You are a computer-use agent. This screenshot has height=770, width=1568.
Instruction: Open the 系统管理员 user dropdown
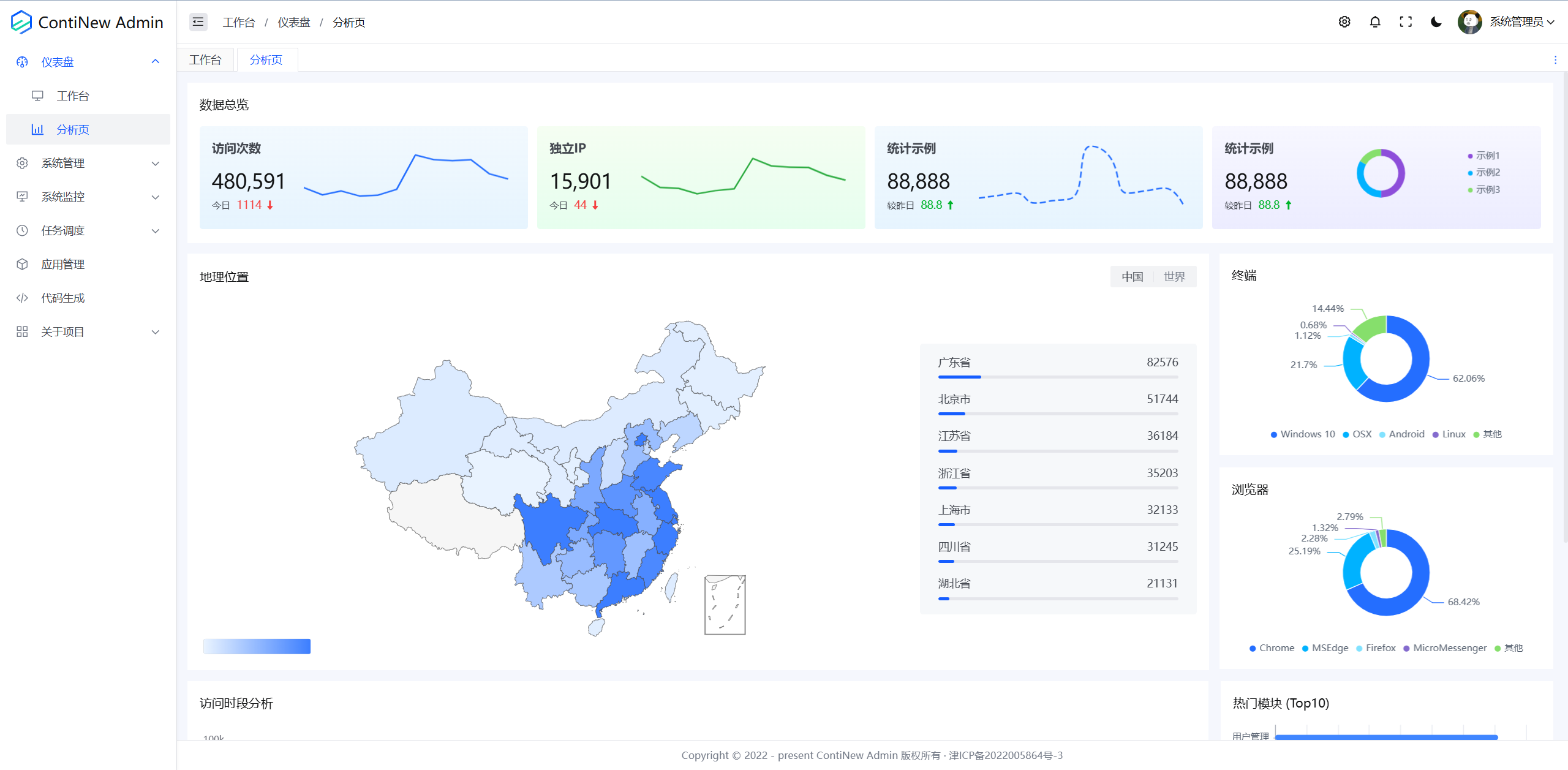click(1516, 22)
